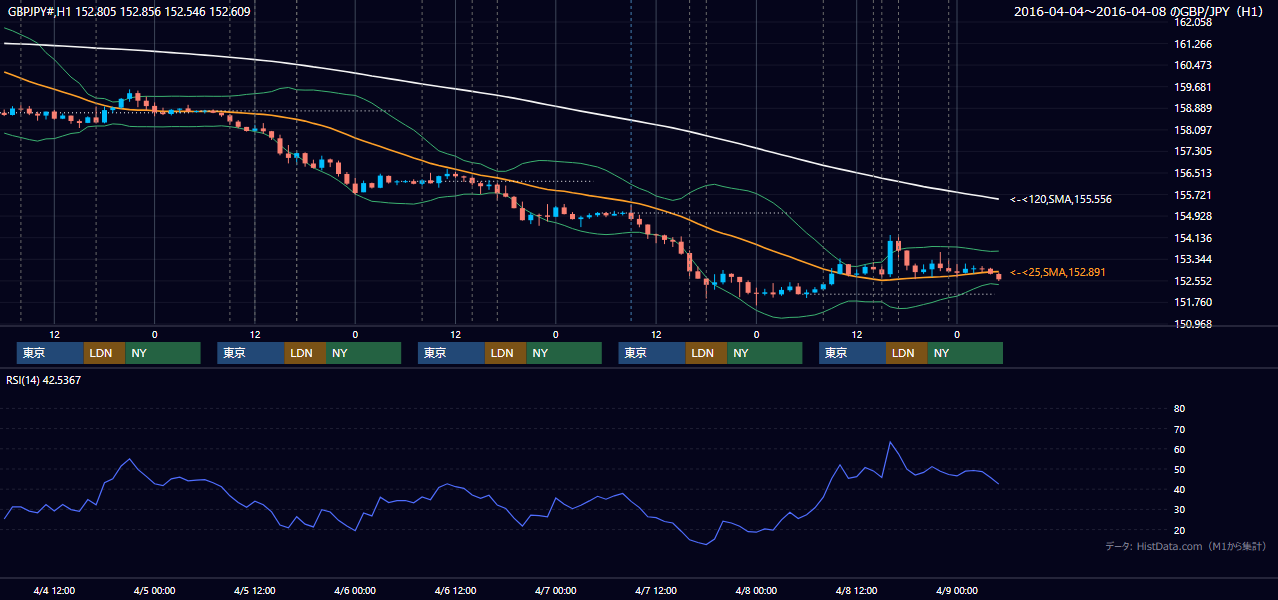1278x600 pixels.
Task: Click the 4/5 00:00 time axis label
Action: (154, 590)
